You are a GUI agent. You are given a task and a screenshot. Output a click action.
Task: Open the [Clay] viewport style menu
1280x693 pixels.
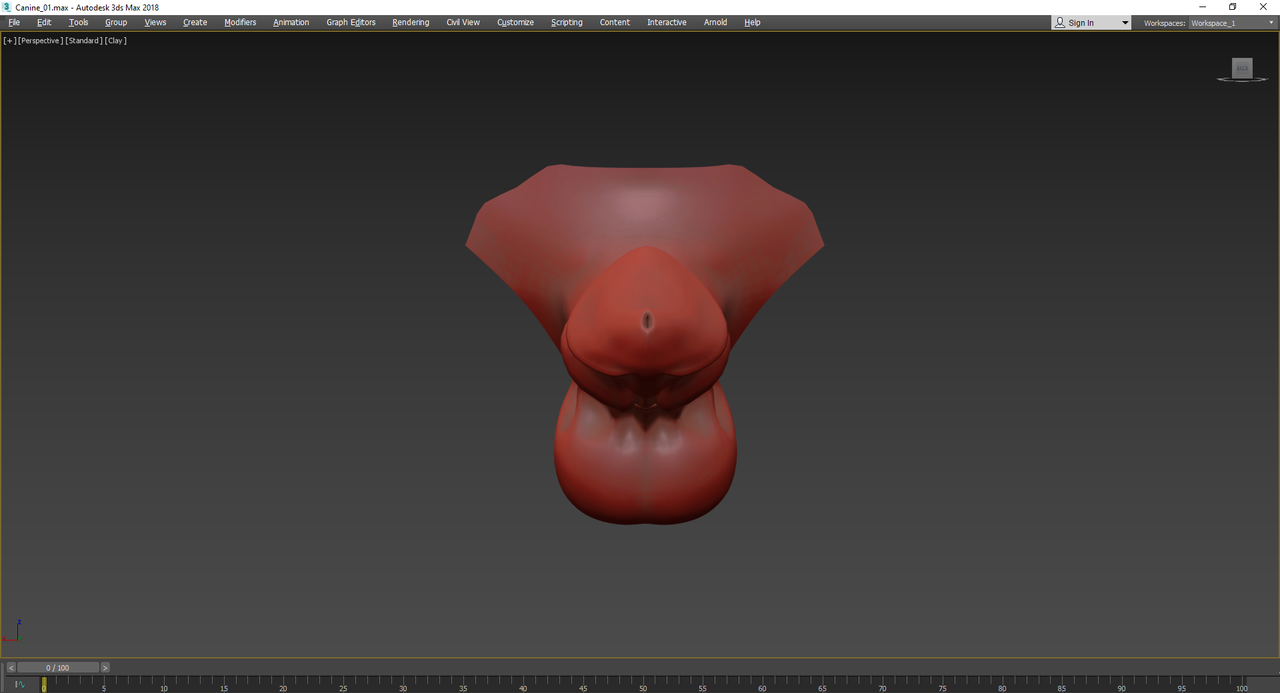tap(116, 41)
